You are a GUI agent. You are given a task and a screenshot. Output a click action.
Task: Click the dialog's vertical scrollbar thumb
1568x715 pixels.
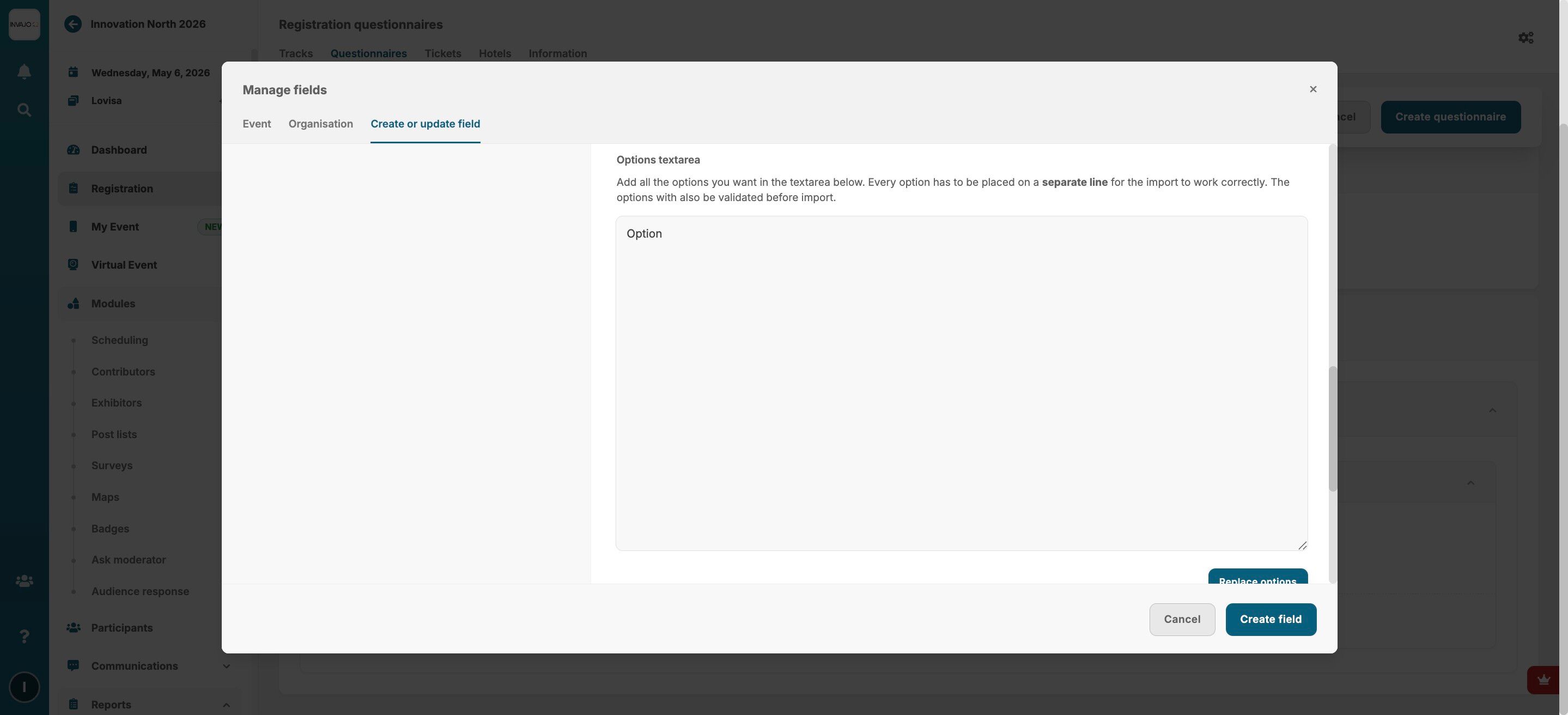coord(1333,429)
